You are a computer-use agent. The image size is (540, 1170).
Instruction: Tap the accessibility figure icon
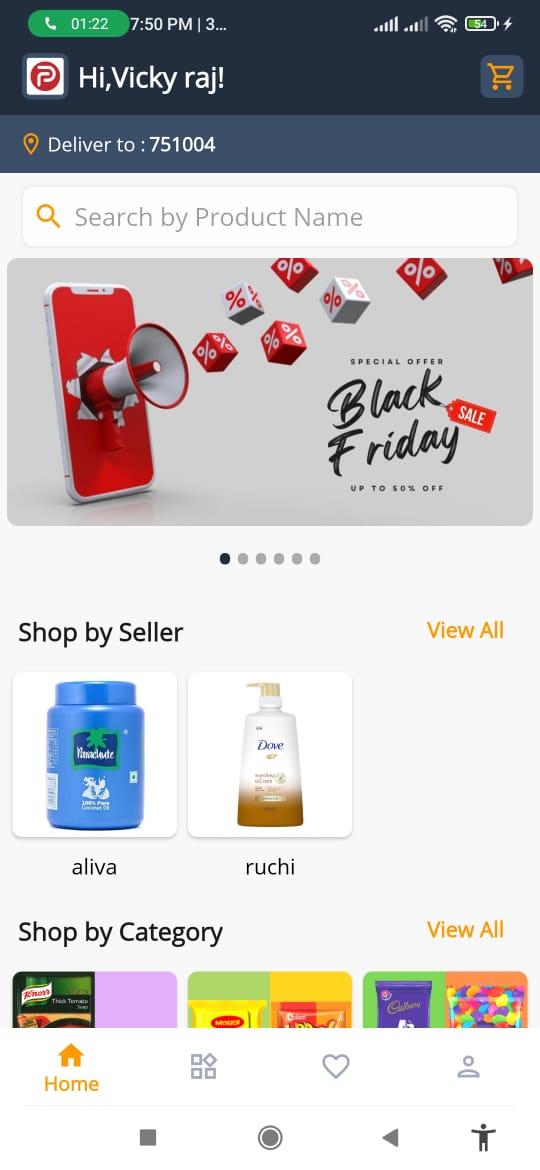(483, 1137)
